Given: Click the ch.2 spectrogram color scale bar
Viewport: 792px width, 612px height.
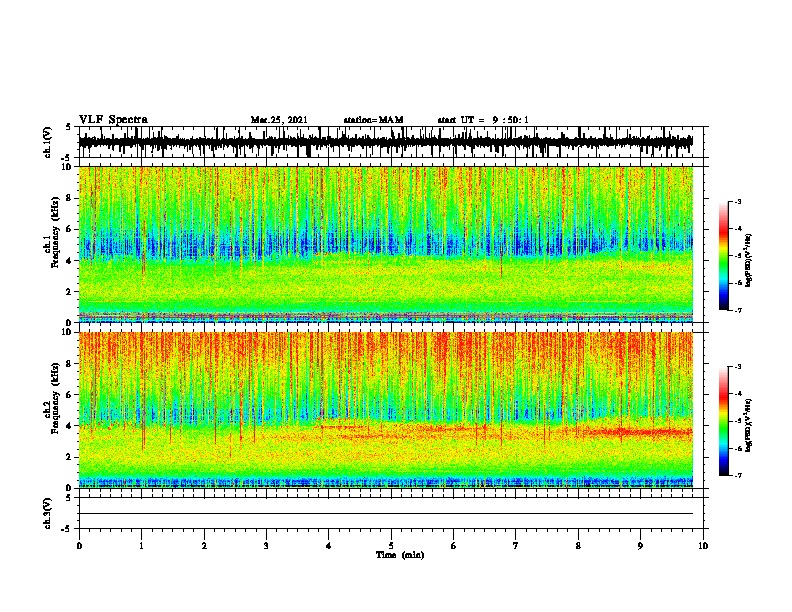Looking at the screenshot, I should point(723,421).
